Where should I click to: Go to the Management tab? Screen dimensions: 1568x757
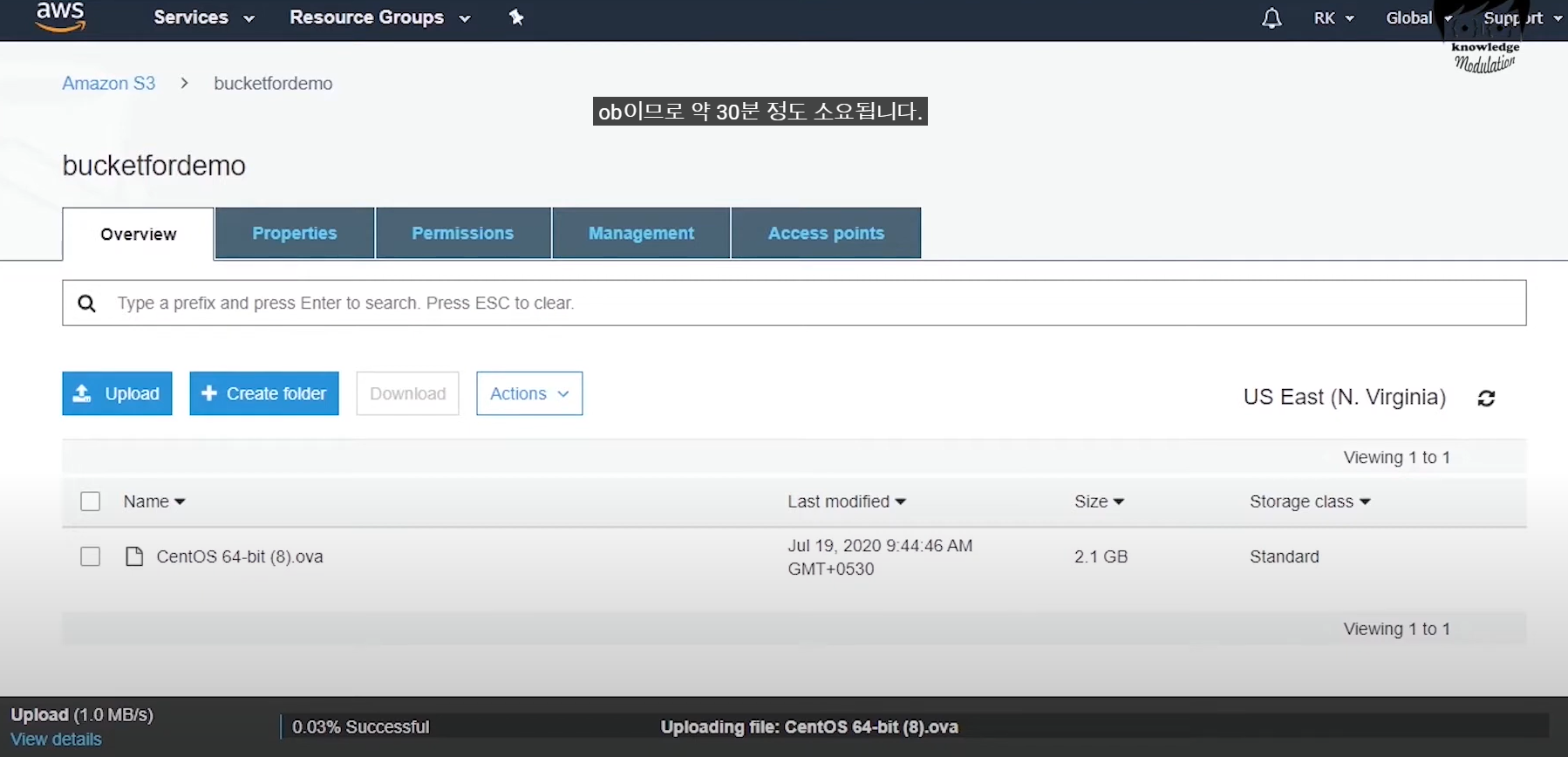[x=641, y=233]
